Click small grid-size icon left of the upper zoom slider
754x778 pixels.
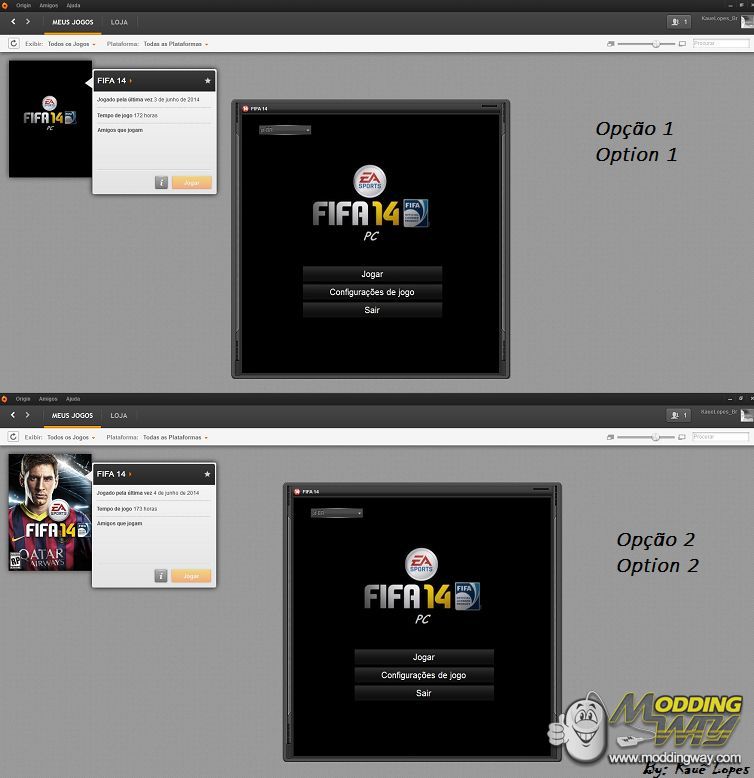(x=610, y=44)
